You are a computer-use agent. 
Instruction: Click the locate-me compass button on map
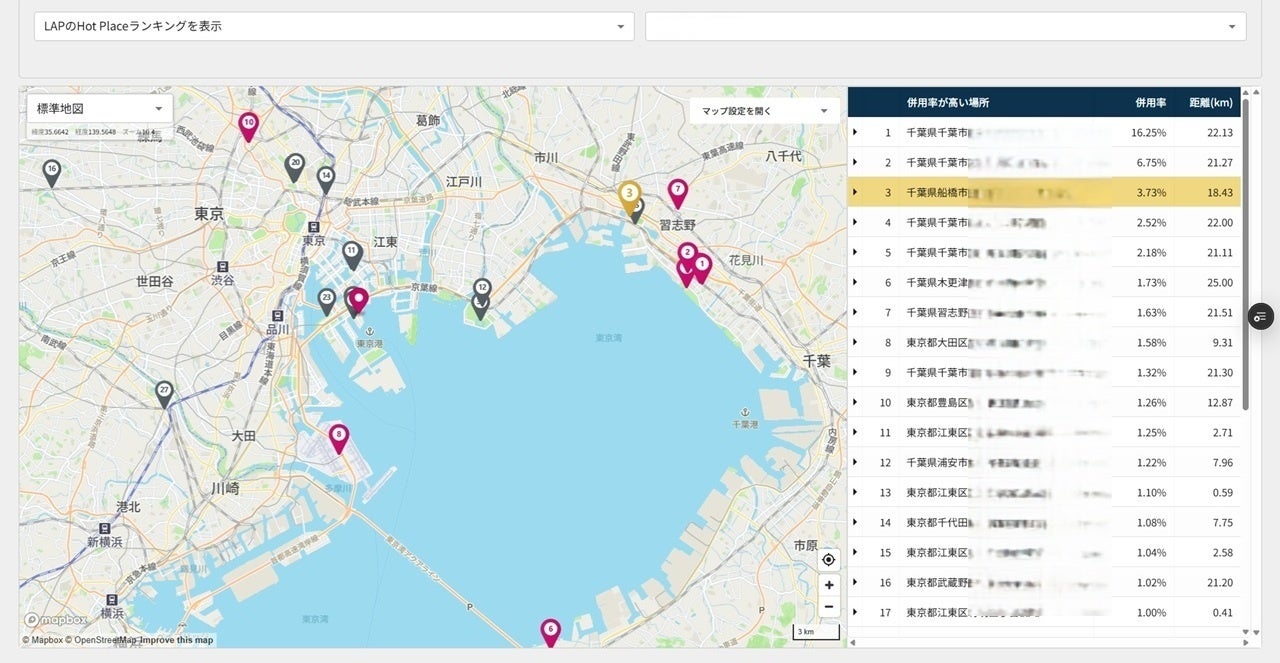(828, 559)
